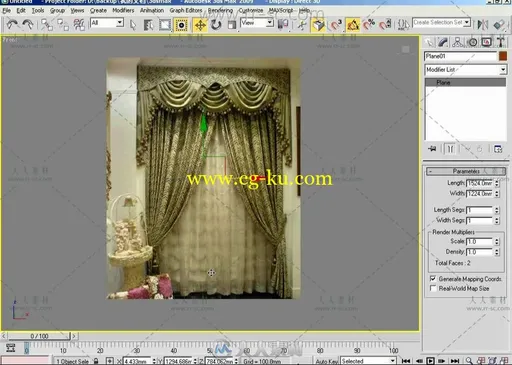Viewport: 512px width, 365px height.
Task: Open the View coordinate system dropdown
Action: click(x=257, y=23)
